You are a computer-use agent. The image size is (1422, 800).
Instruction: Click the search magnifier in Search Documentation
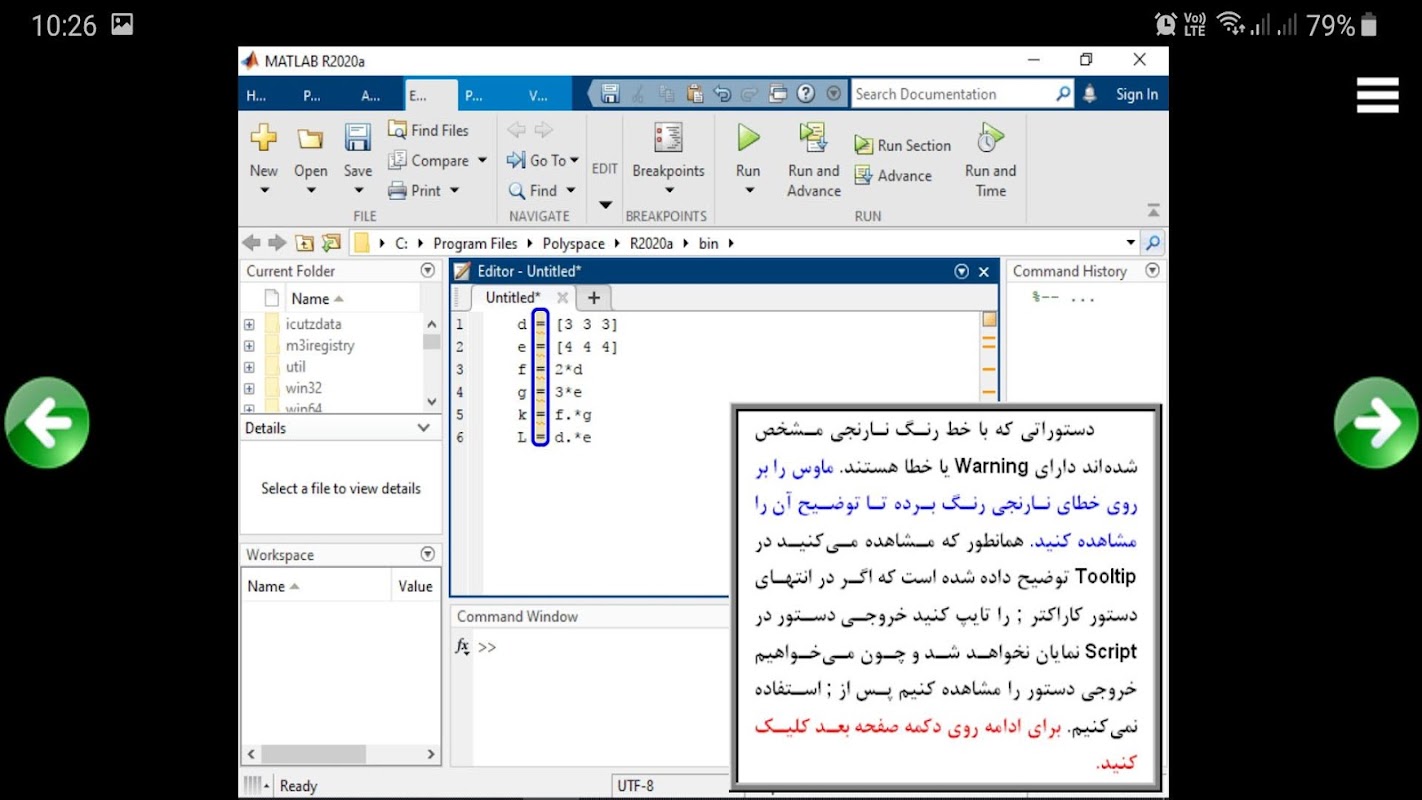1063,94
